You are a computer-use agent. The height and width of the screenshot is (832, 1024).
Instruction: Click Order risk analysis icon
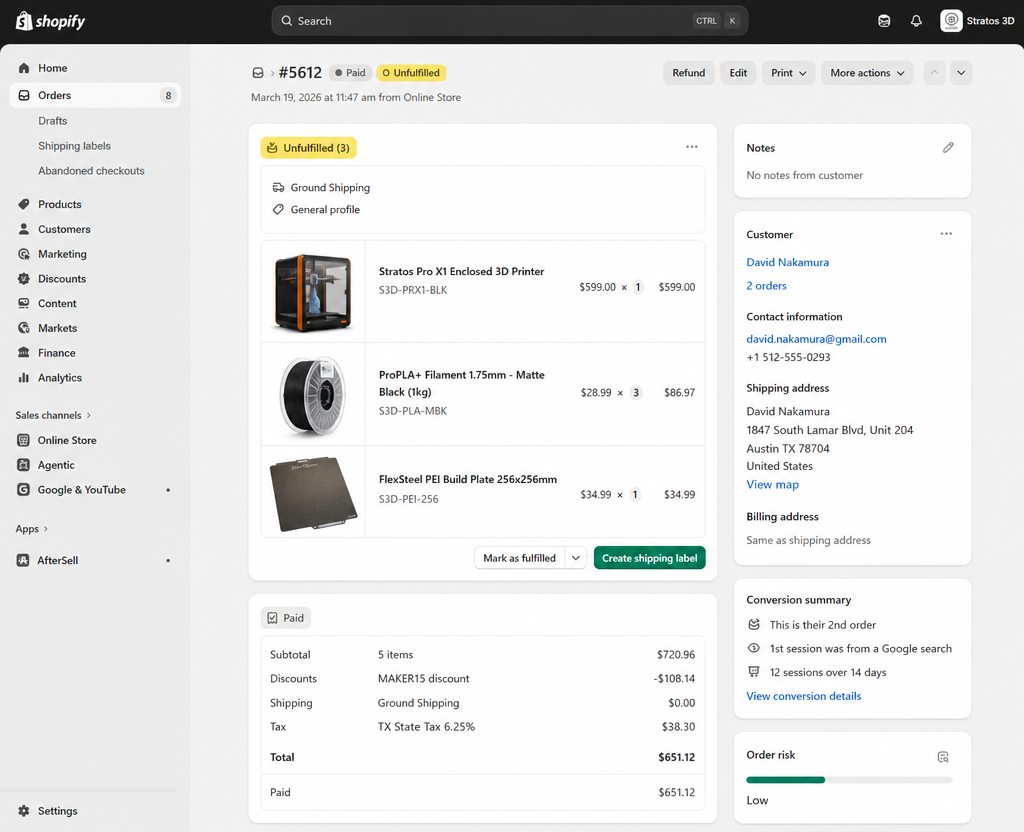coord(943,757)
